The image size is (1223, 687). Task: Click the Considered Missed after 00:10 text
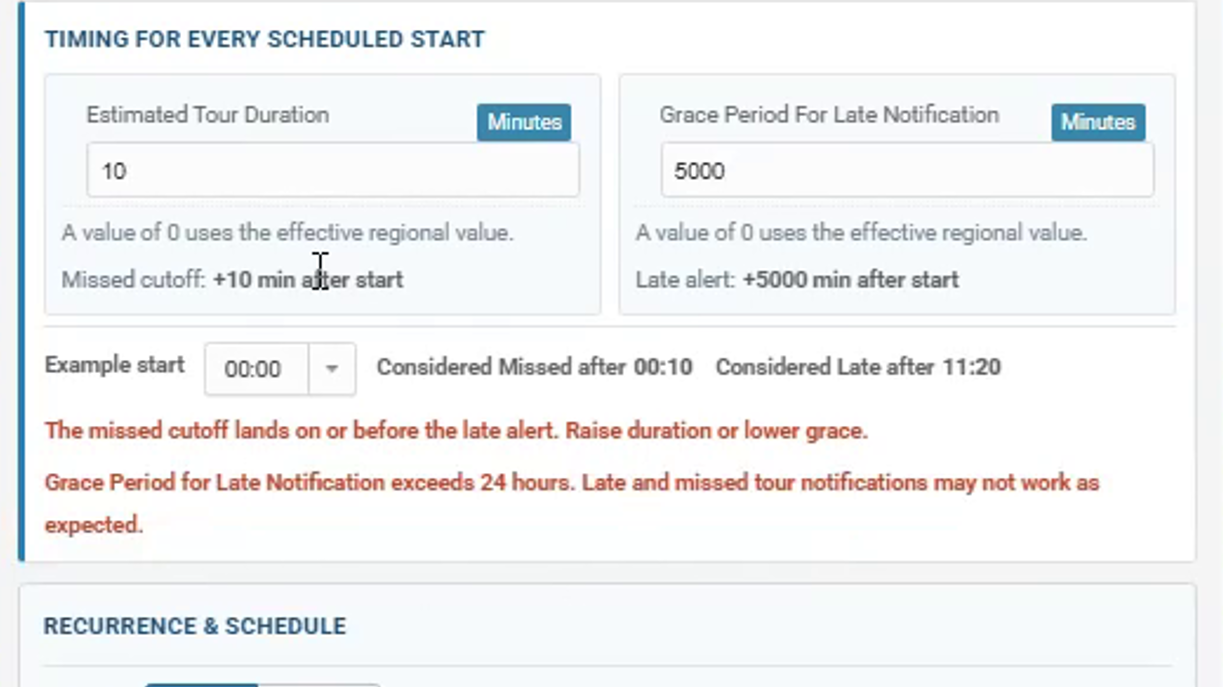534,367
